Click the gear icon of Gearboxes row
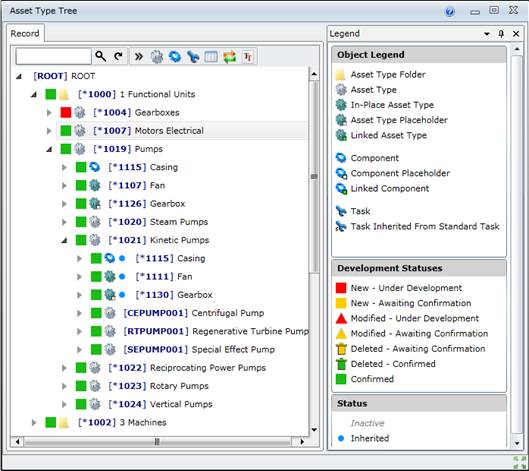The image size is (529, 471). tap(80, 112)
